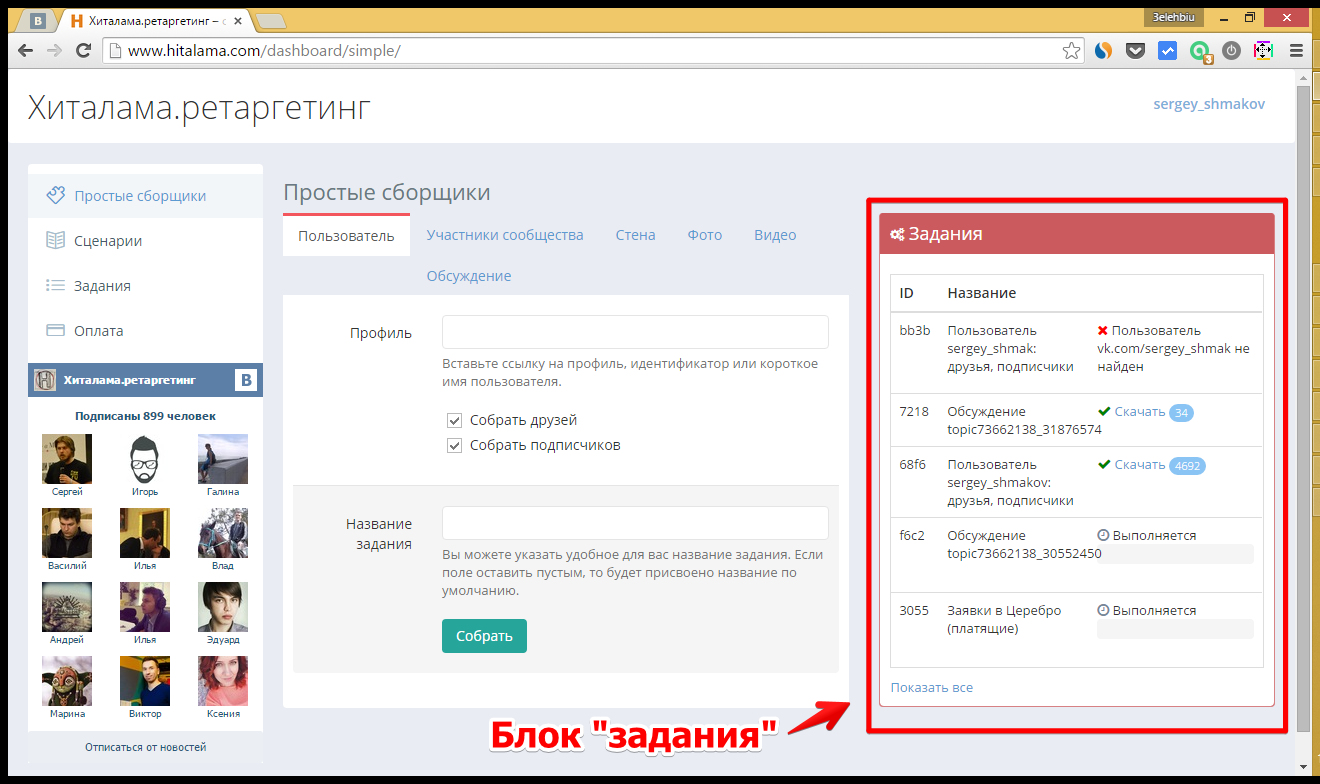Switch to the Пользователь tab
Viewport: 1320px width, 784px height.
click(x=346, y=235)
